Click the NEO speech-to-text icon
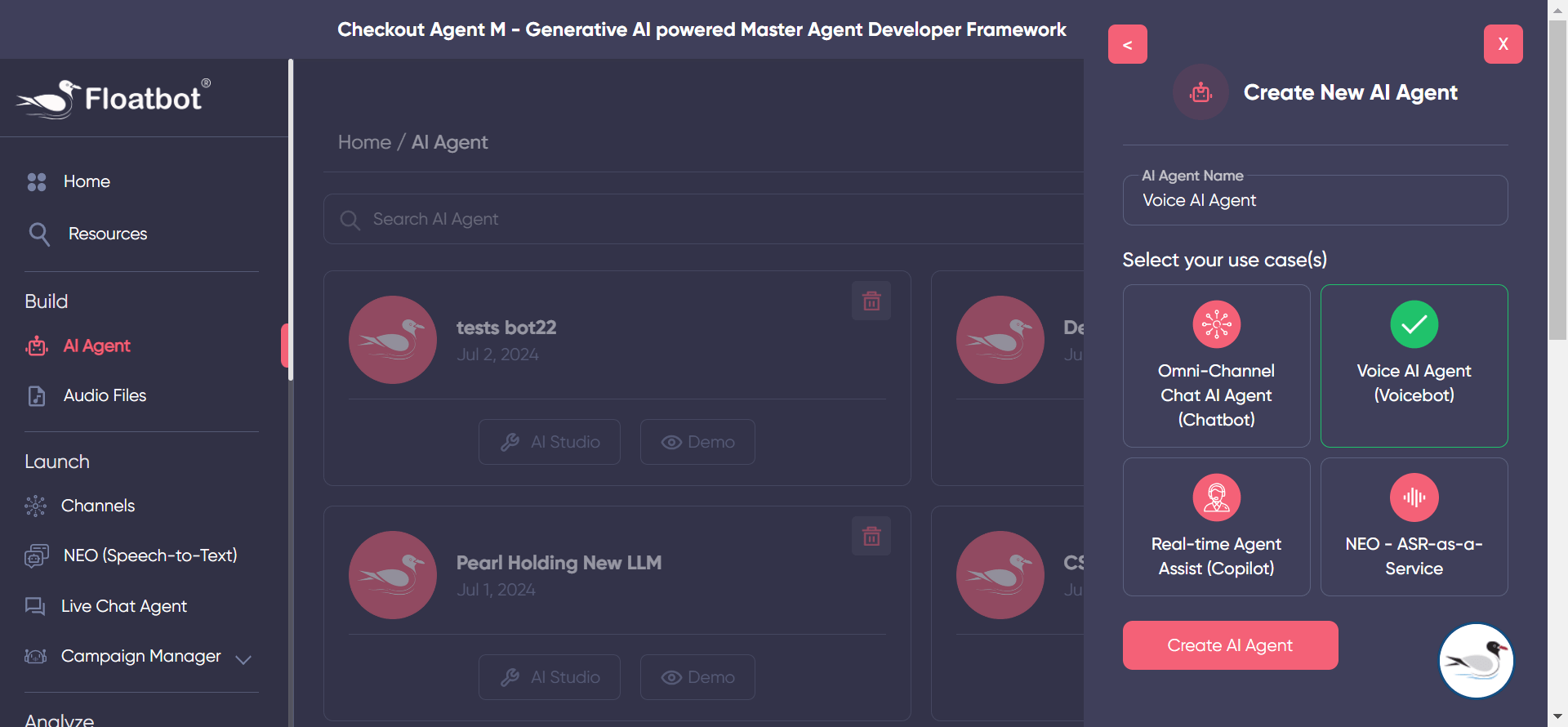Screen dimensions: 1568x727 pos(37,556)
